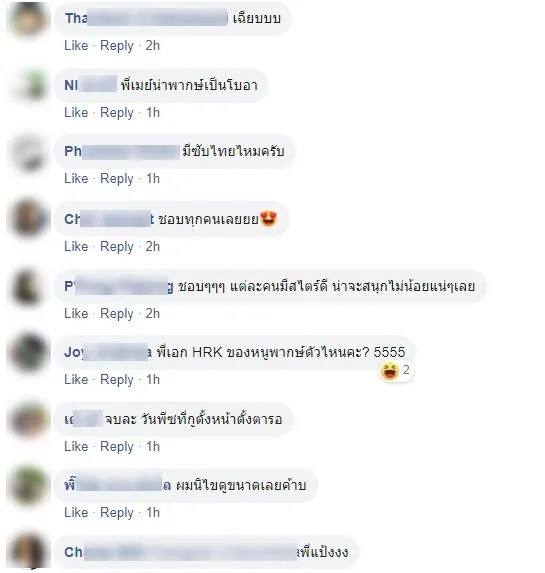
Task: Reply to the comment เฉียบบบบ
Action: coord(117,46)
